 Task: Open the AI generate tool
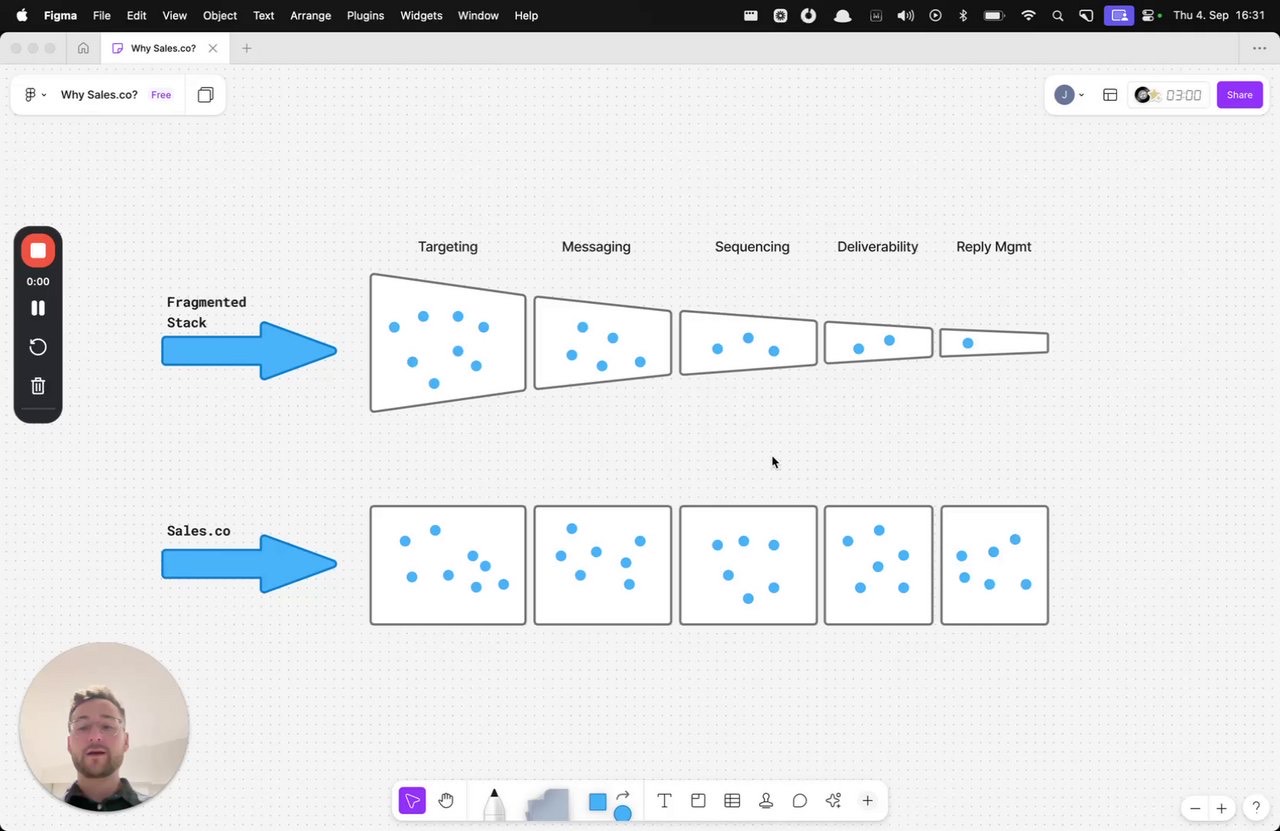[x=833, y=800]
